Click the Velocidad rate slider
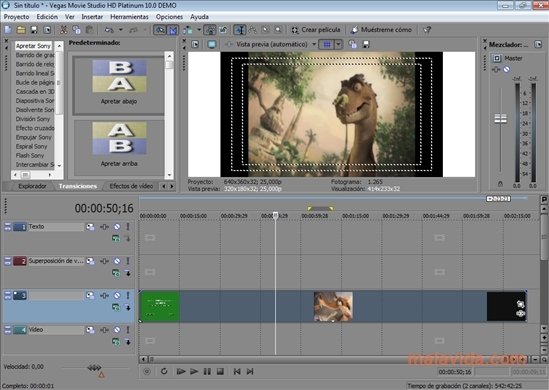 (95, 368)
